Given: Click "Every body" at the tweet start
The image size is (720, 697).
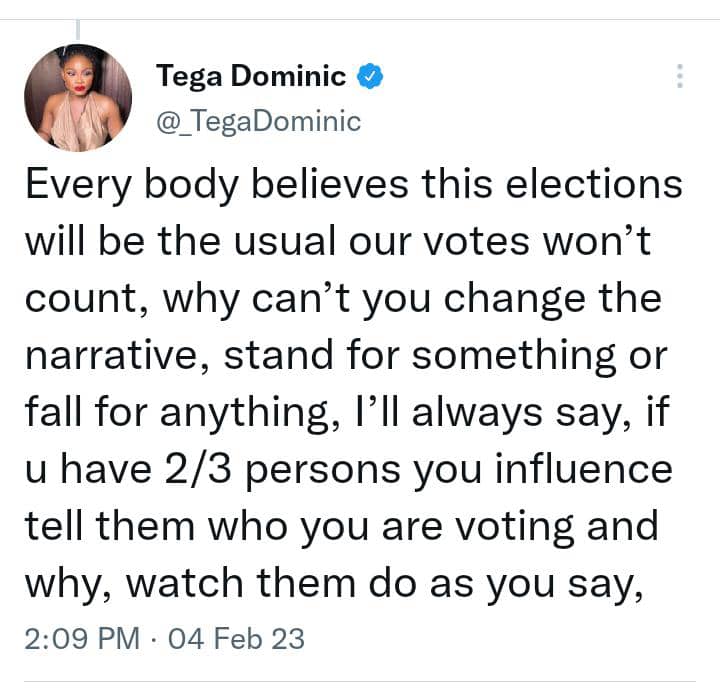Looking at the screenshot, I should [x=133, y=185].
